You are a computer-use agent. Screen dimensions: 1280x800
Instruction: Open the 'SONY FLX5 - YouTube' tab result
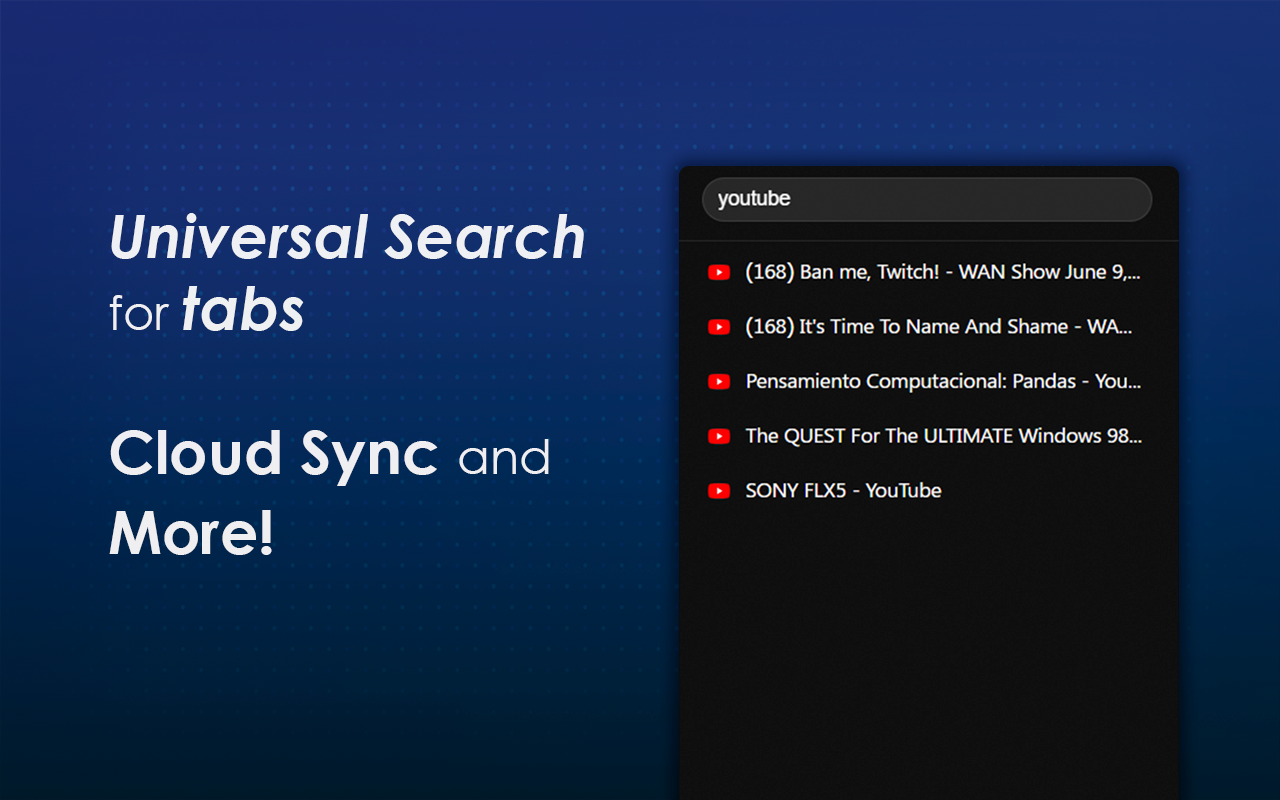click(843, 491)
